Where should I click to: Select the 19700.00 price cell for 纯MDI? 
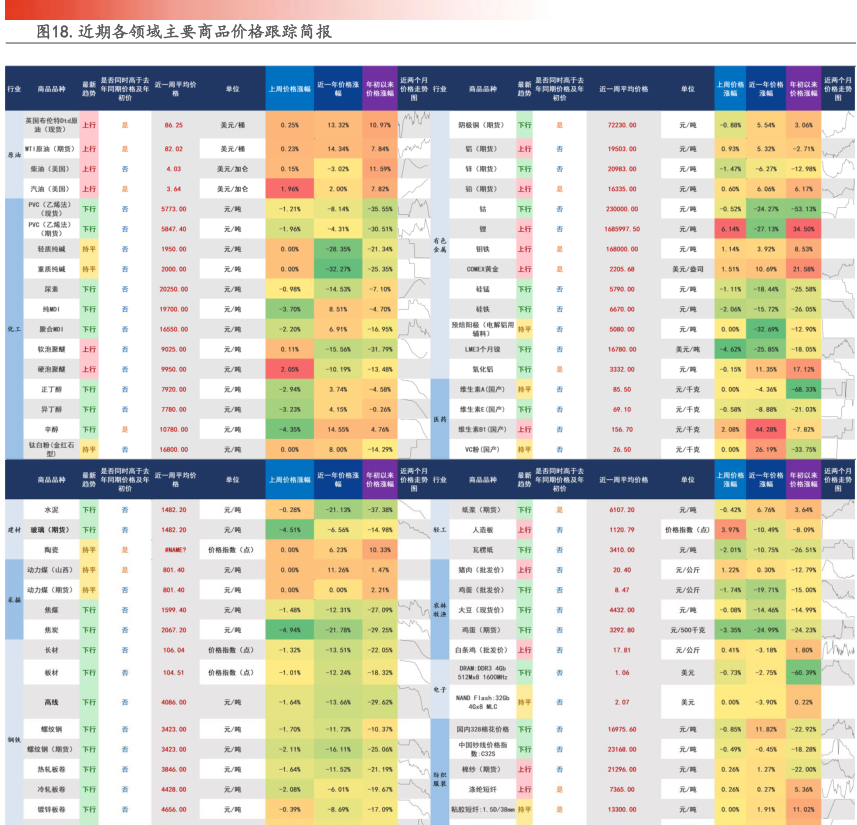tap(174, 309)
